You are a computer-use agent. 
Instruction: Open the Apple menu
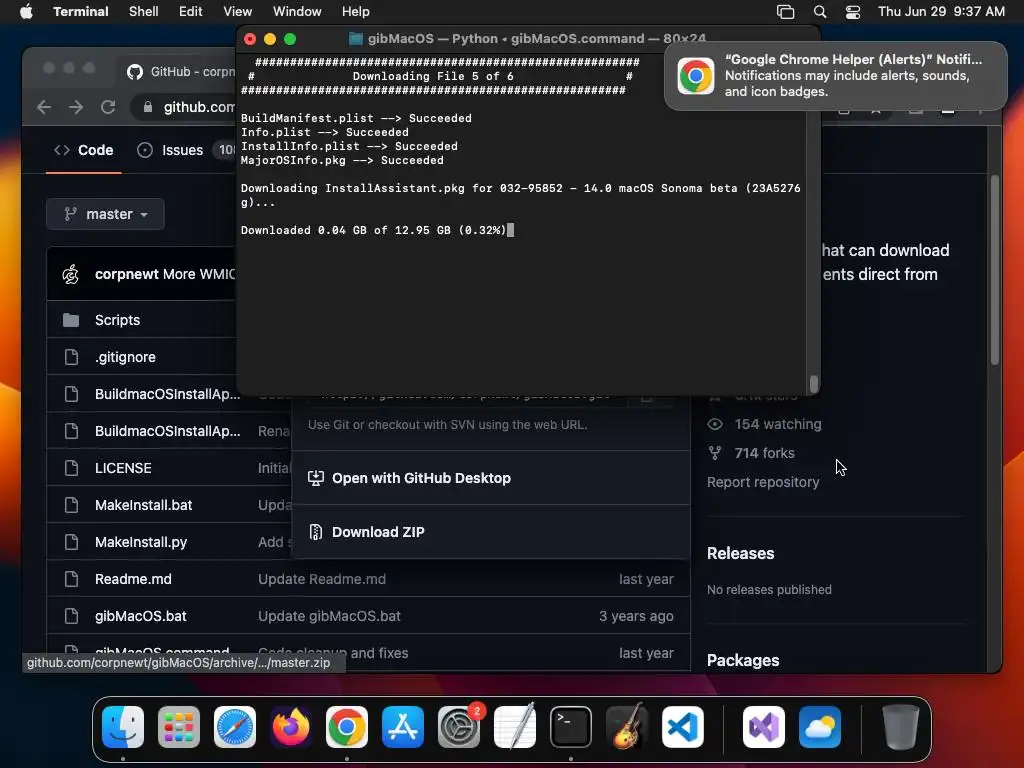click(26, 11)
